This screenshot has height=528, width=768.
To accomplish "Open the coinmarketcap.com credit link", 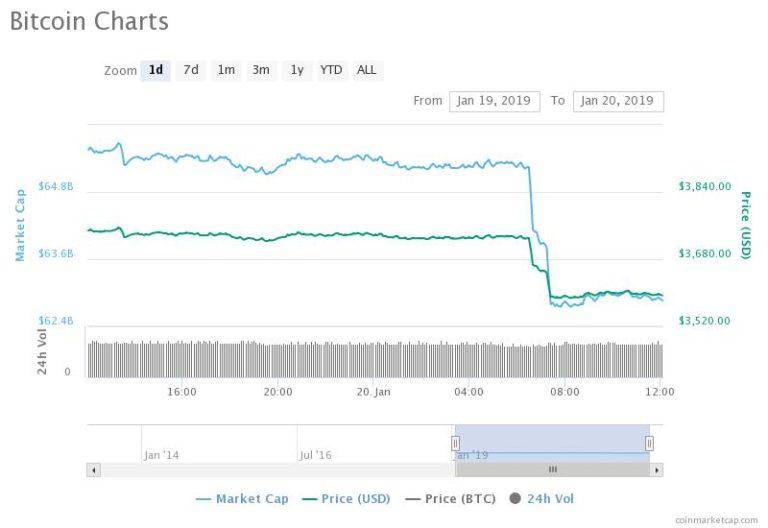I will click(718, 520).
